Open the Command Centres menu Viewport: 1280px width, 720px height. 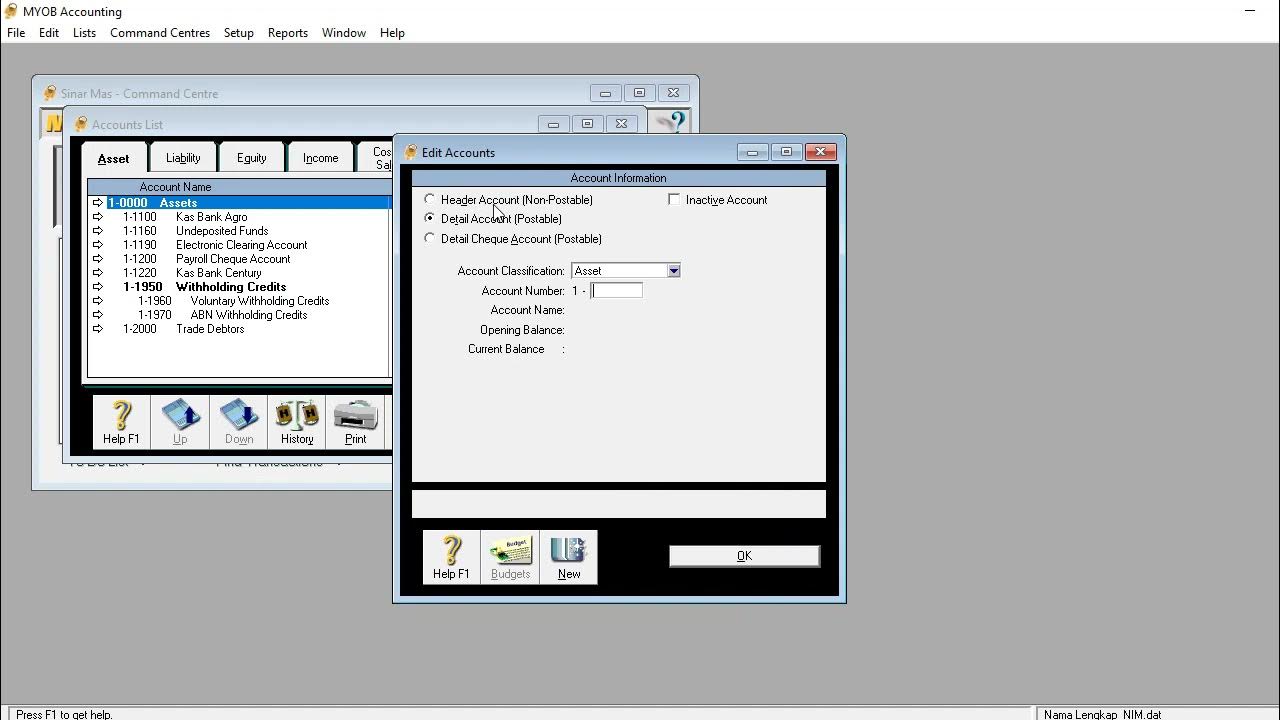click(x=160, y=33)
